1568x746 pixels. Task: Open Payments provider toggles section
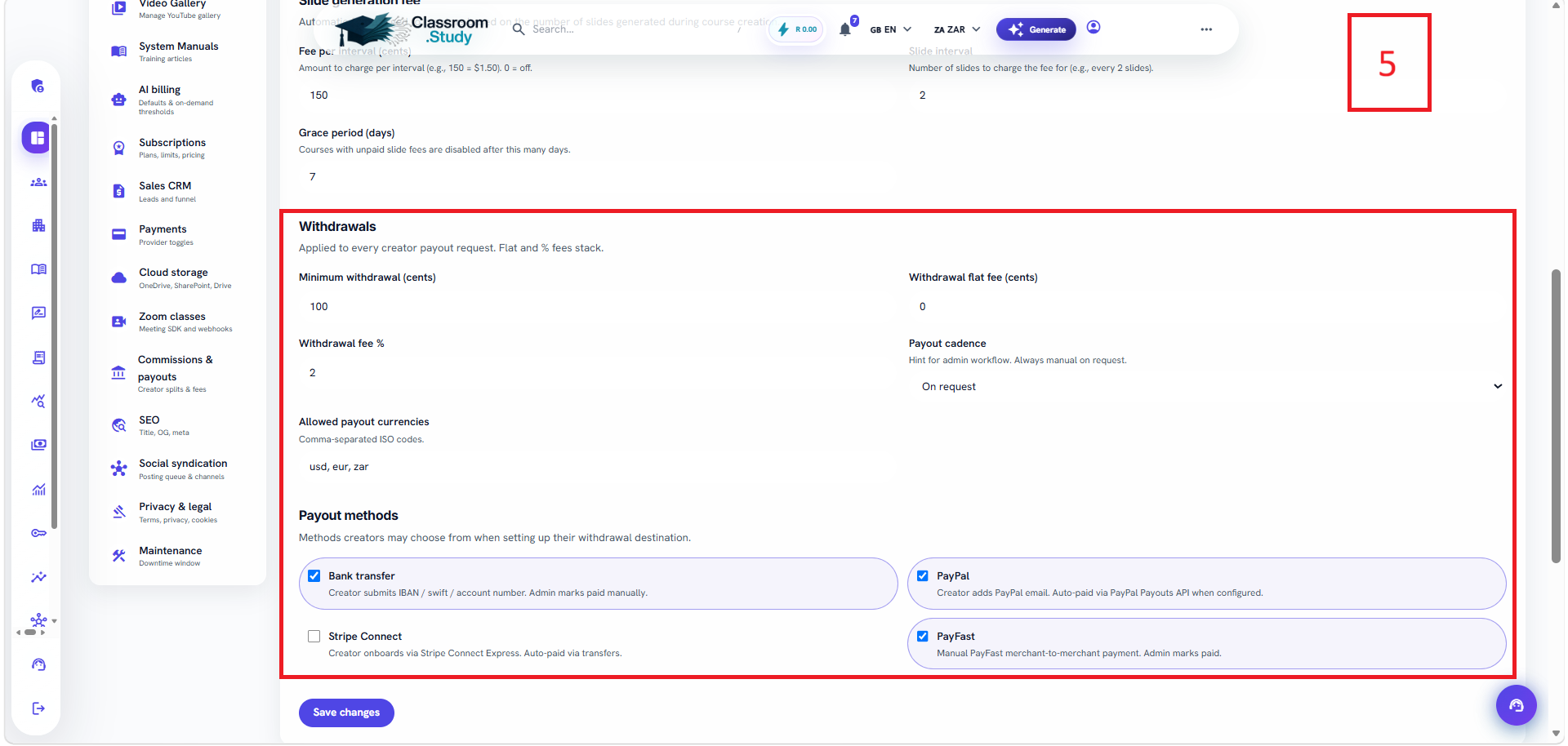point(177,234)
